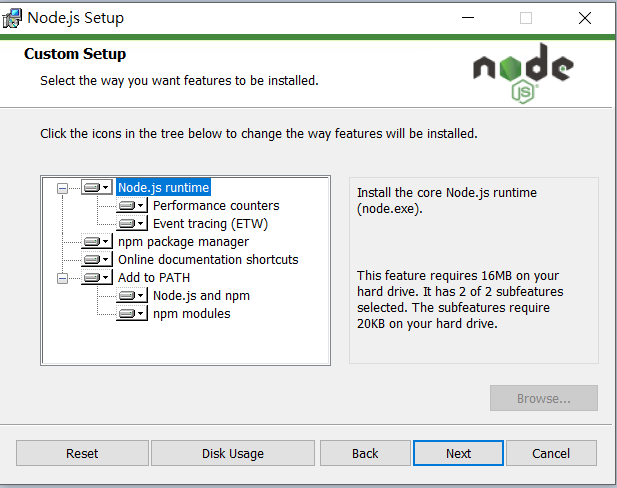617x488 pixels.
Task: Minimize the Node.js Setup window
Action: pos(468,18)
